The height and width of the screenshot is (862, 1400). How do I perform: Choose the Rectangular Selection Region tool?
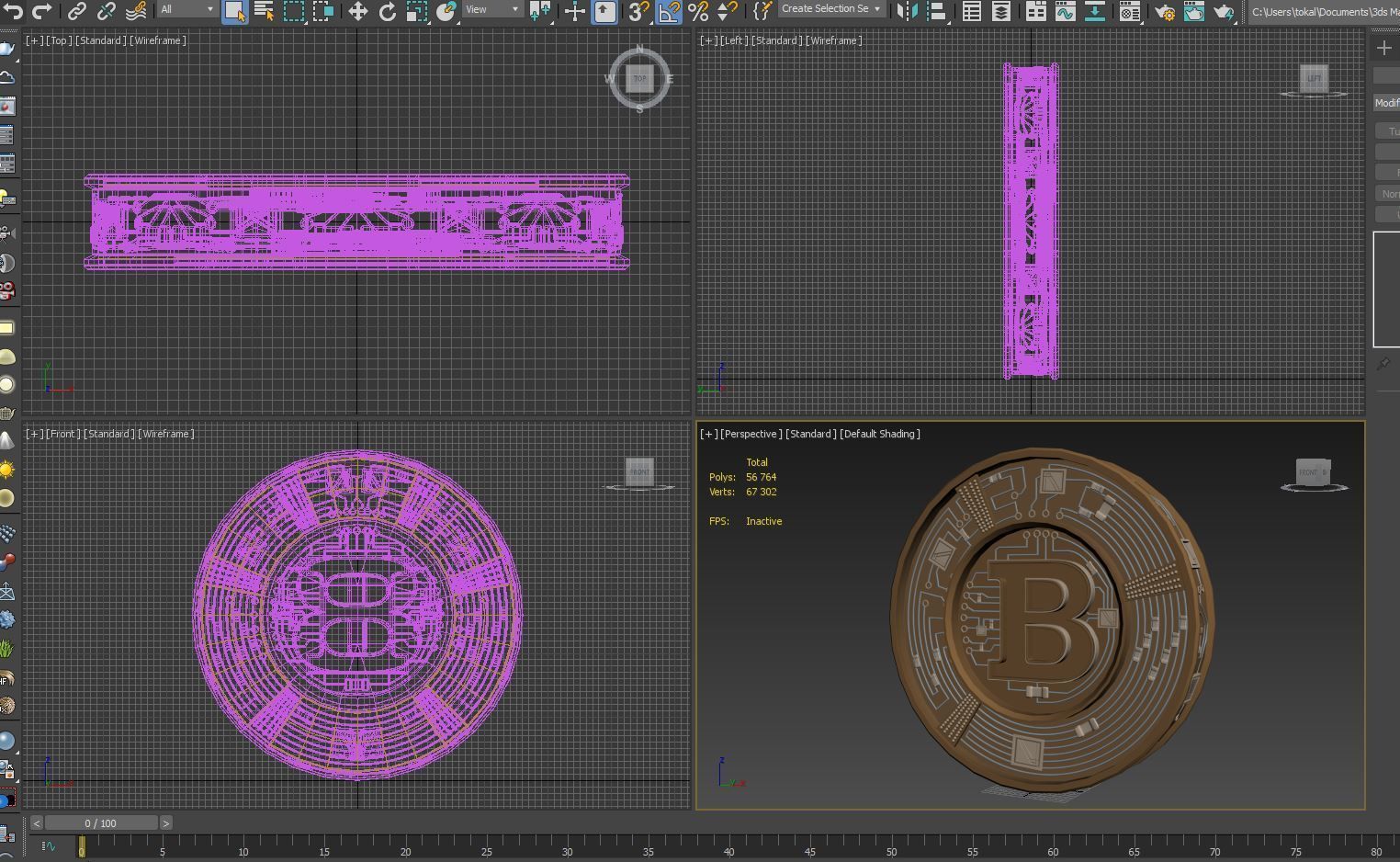point(294,11)
